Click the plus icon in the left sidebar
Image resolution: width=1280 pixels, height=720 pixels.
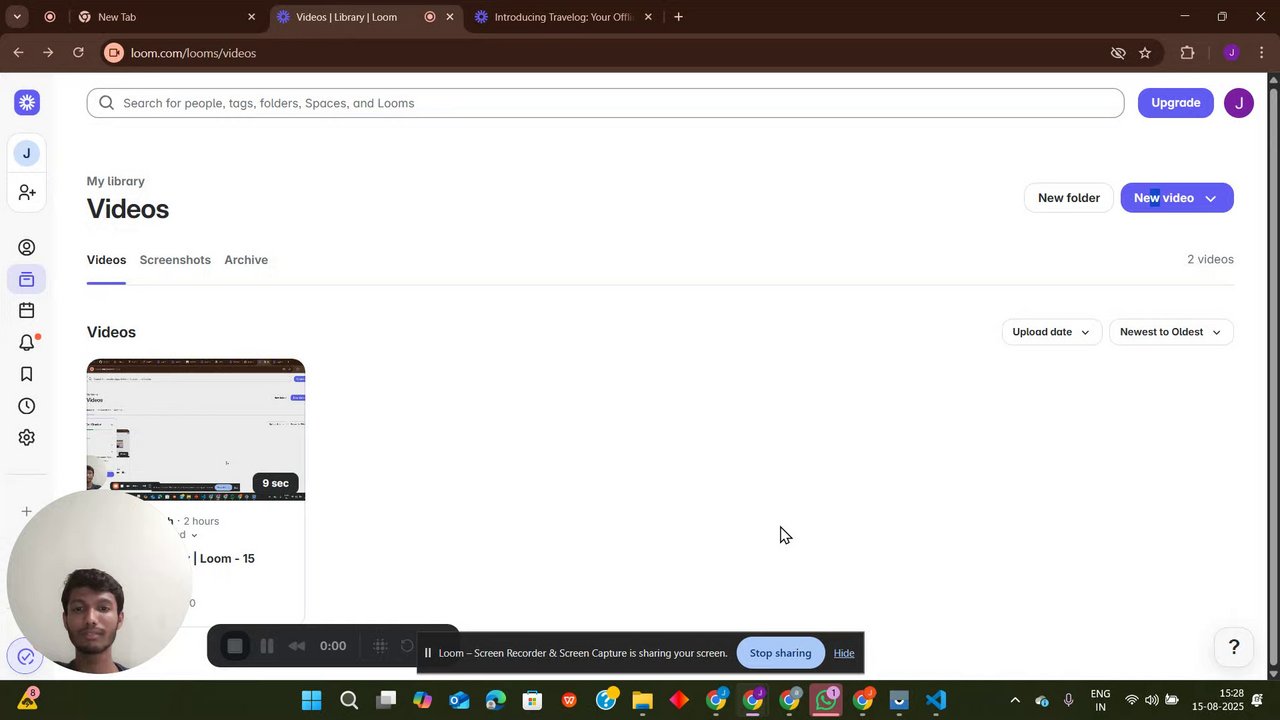(x=27, y=511)
